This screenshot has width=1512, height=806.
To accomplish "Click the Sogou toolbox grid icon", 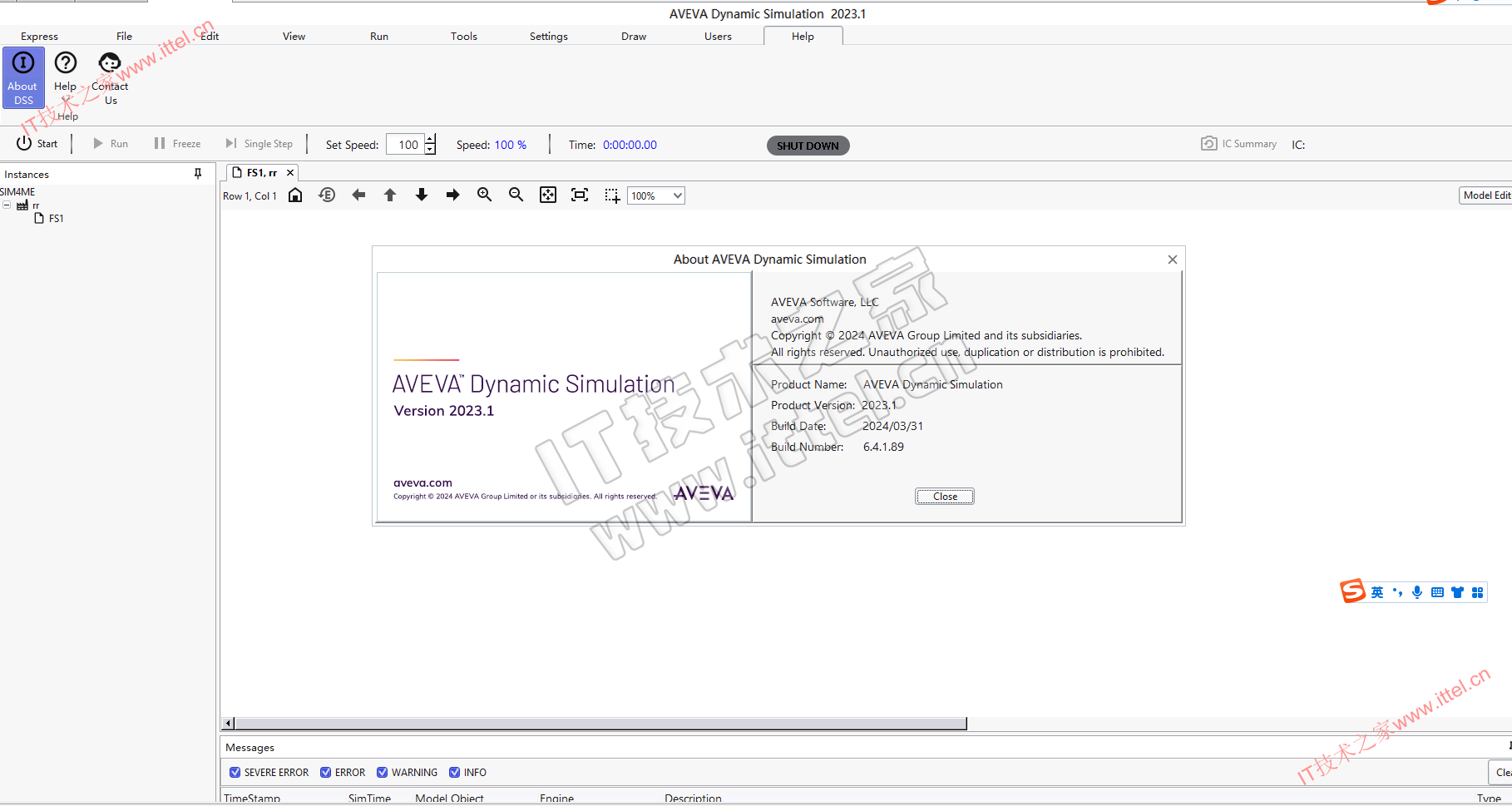I will 1477,592.
